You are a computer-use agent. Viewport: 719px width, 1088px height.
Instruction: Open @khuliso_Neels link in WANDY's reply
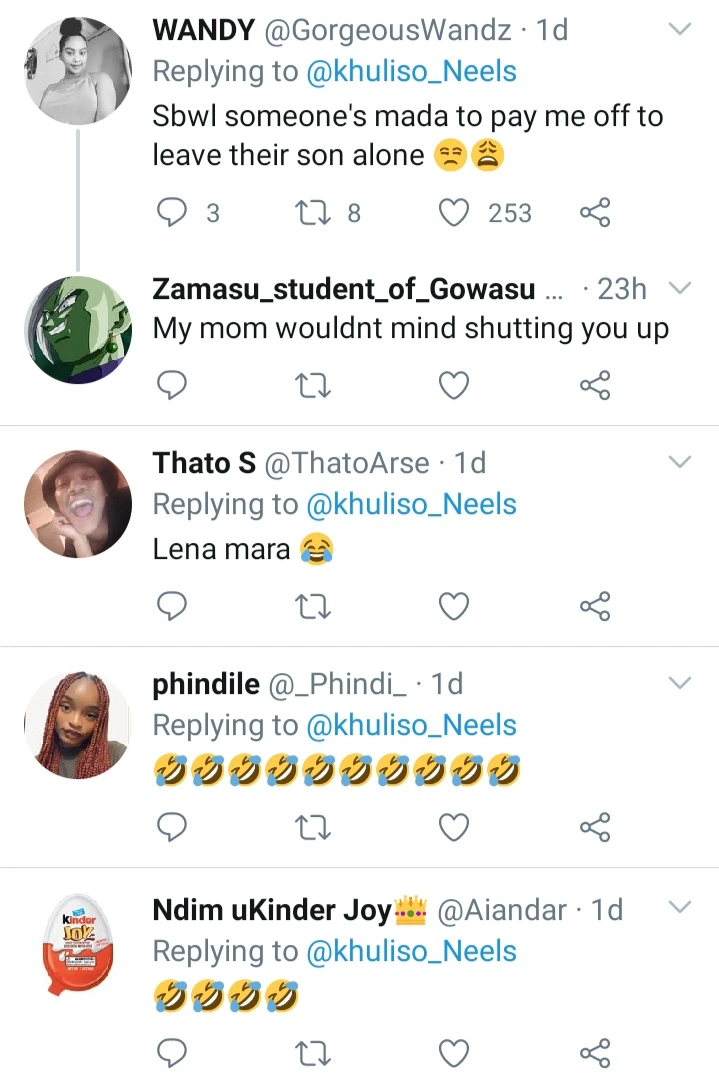point(411,72)
